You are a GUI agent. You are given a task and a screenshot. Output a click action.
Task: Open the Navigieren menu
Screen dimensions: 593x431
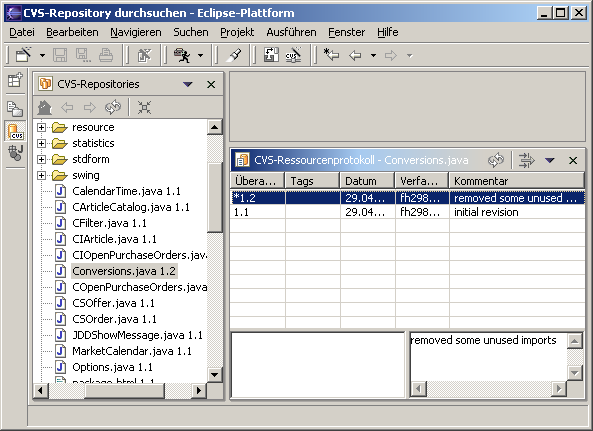pyautogui.click(x=136, y=32)
